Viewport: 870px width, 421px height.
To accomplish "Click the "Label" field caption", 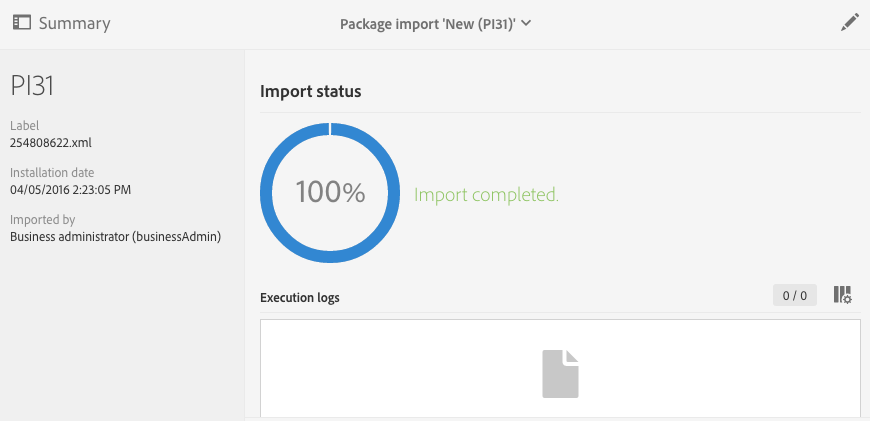I will [x=25, y=126].
